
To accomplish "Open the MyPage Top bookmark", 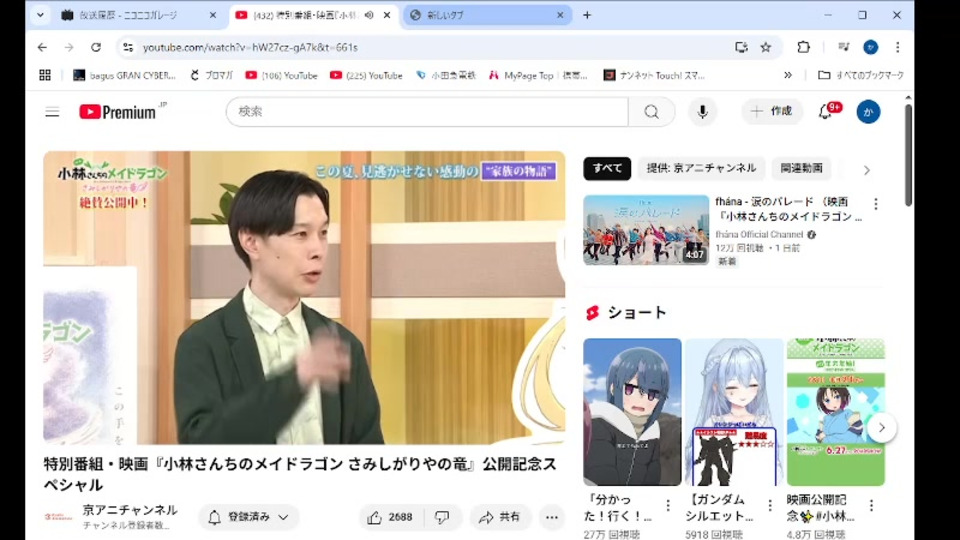I will click(x=538, y=75).
